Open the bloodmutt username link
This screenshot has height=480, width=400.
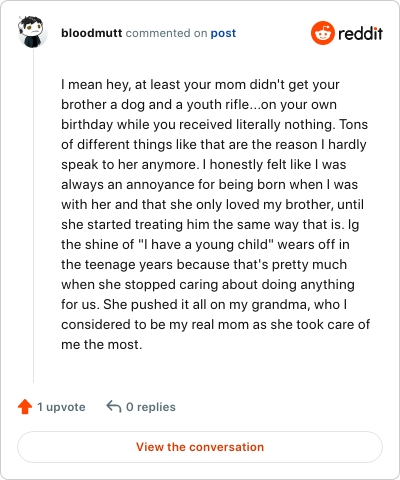tap(92, 33)
